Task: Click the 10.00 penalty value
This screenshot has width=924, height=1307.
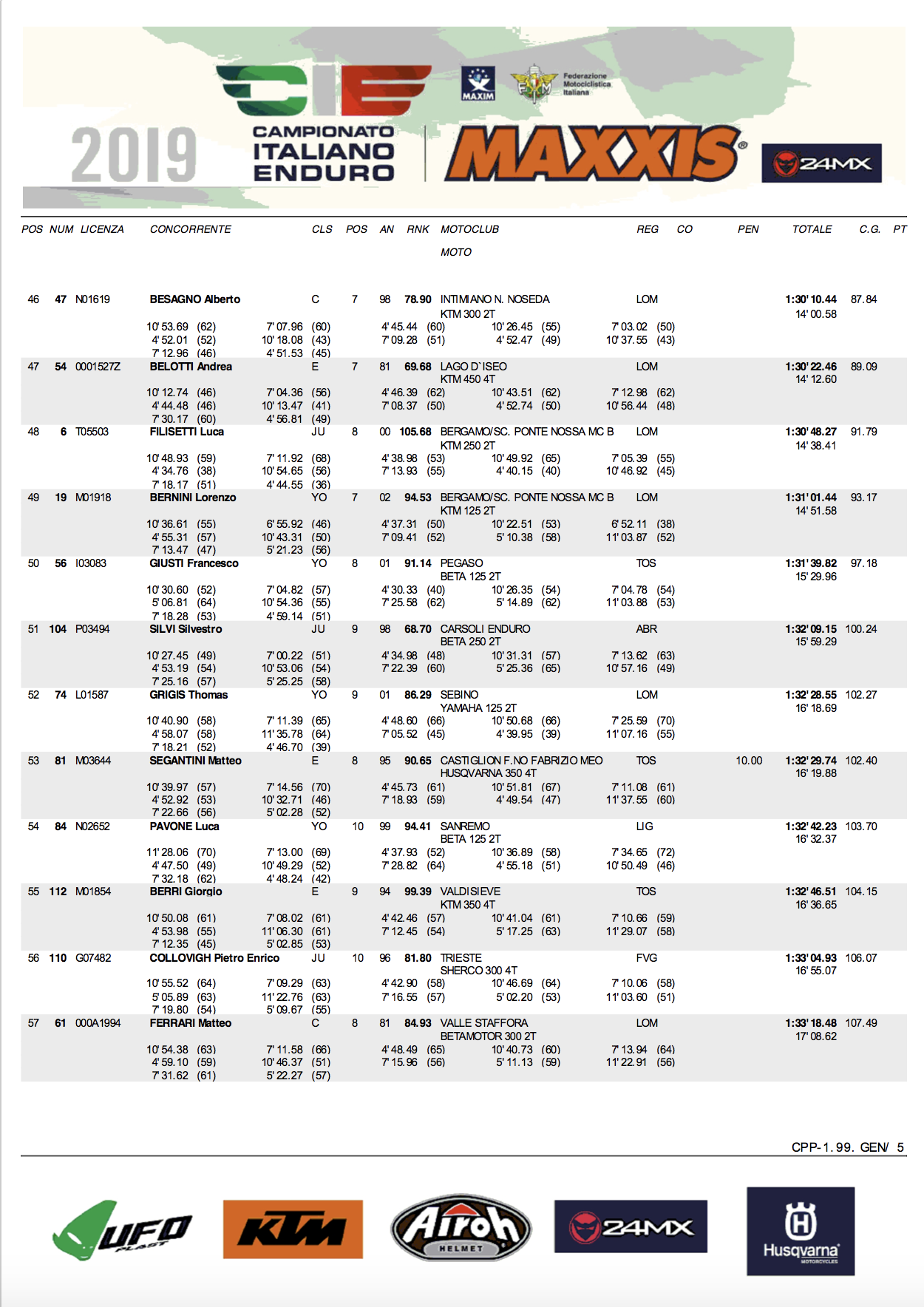Action: 749,761
